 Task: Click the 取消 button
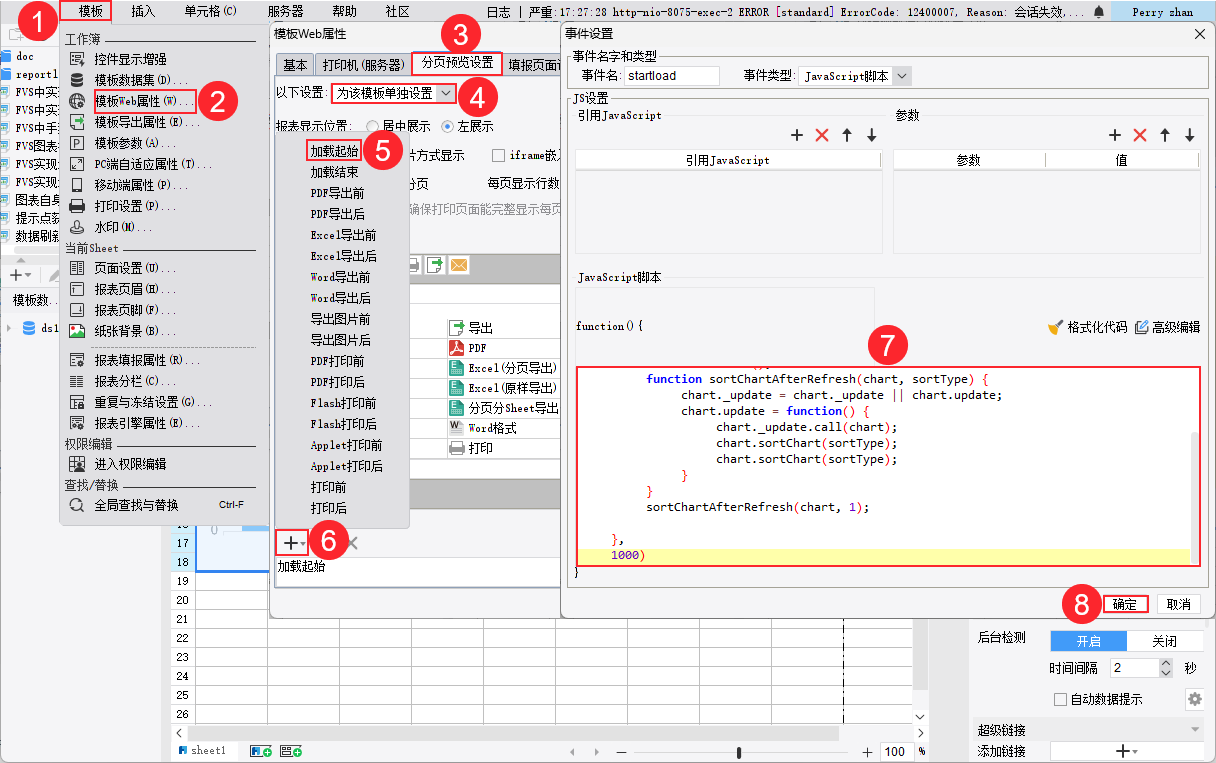(1179, 604)
